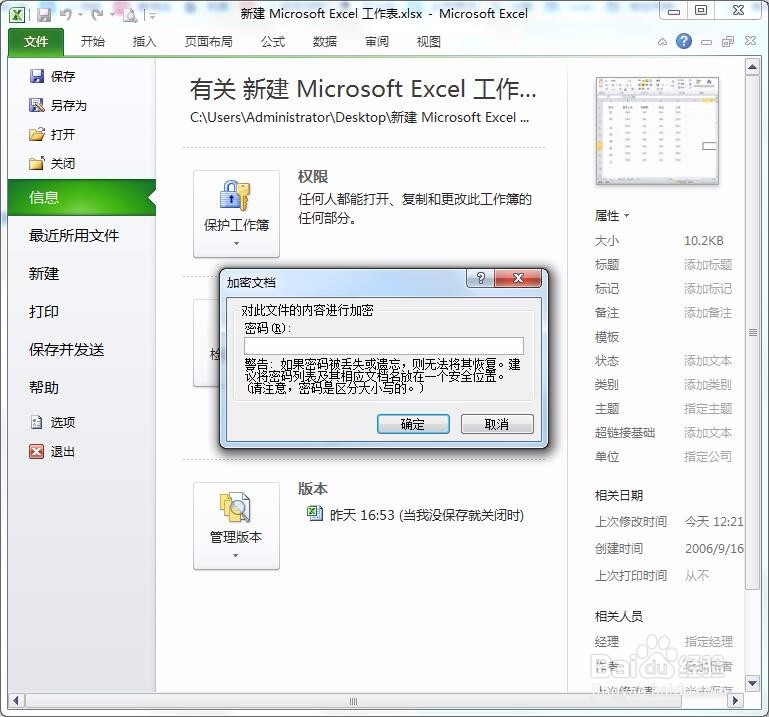
Task: Expand the 属性 dropdown
Action: coord(612,215)
